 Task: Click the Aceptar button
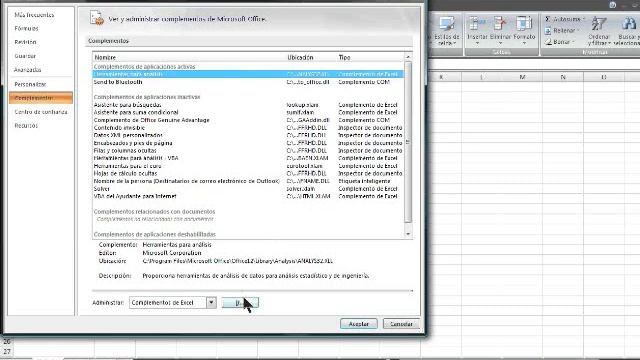[x=358, y=324]
